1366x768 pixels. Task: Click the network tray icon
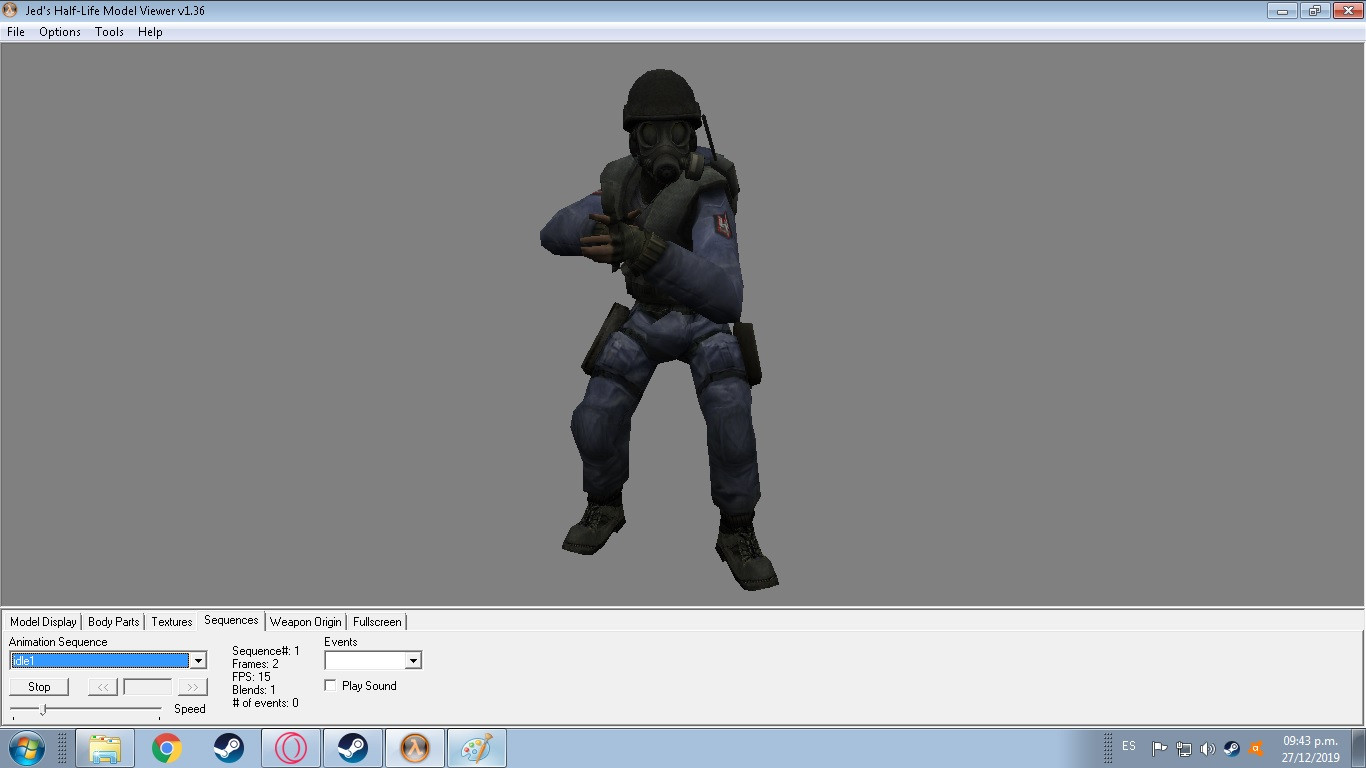[x=1184, y=748]
